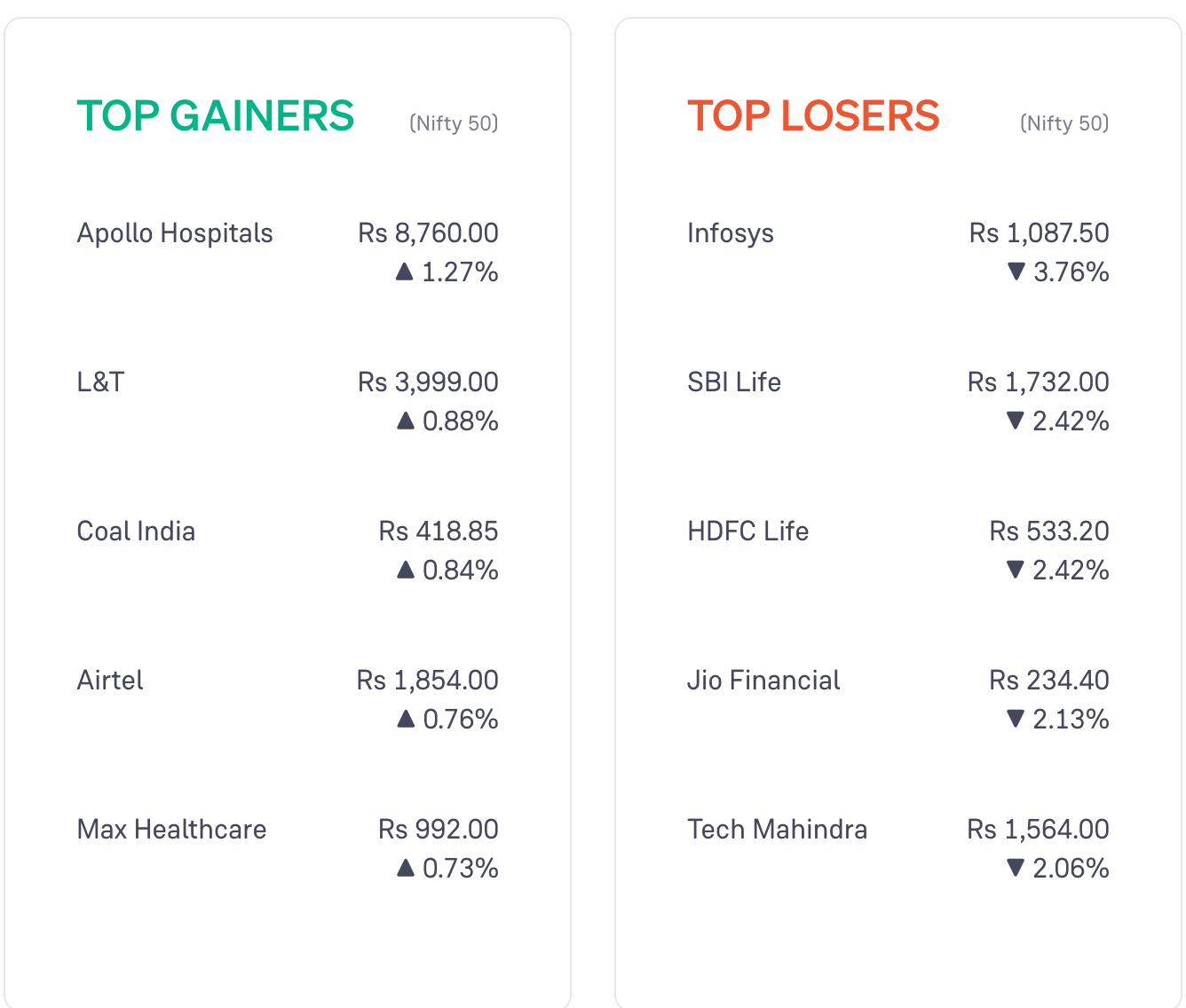The image size is (1186, 1008).
Task: Select Coal India from top gainers
Action: pos(136,532)
